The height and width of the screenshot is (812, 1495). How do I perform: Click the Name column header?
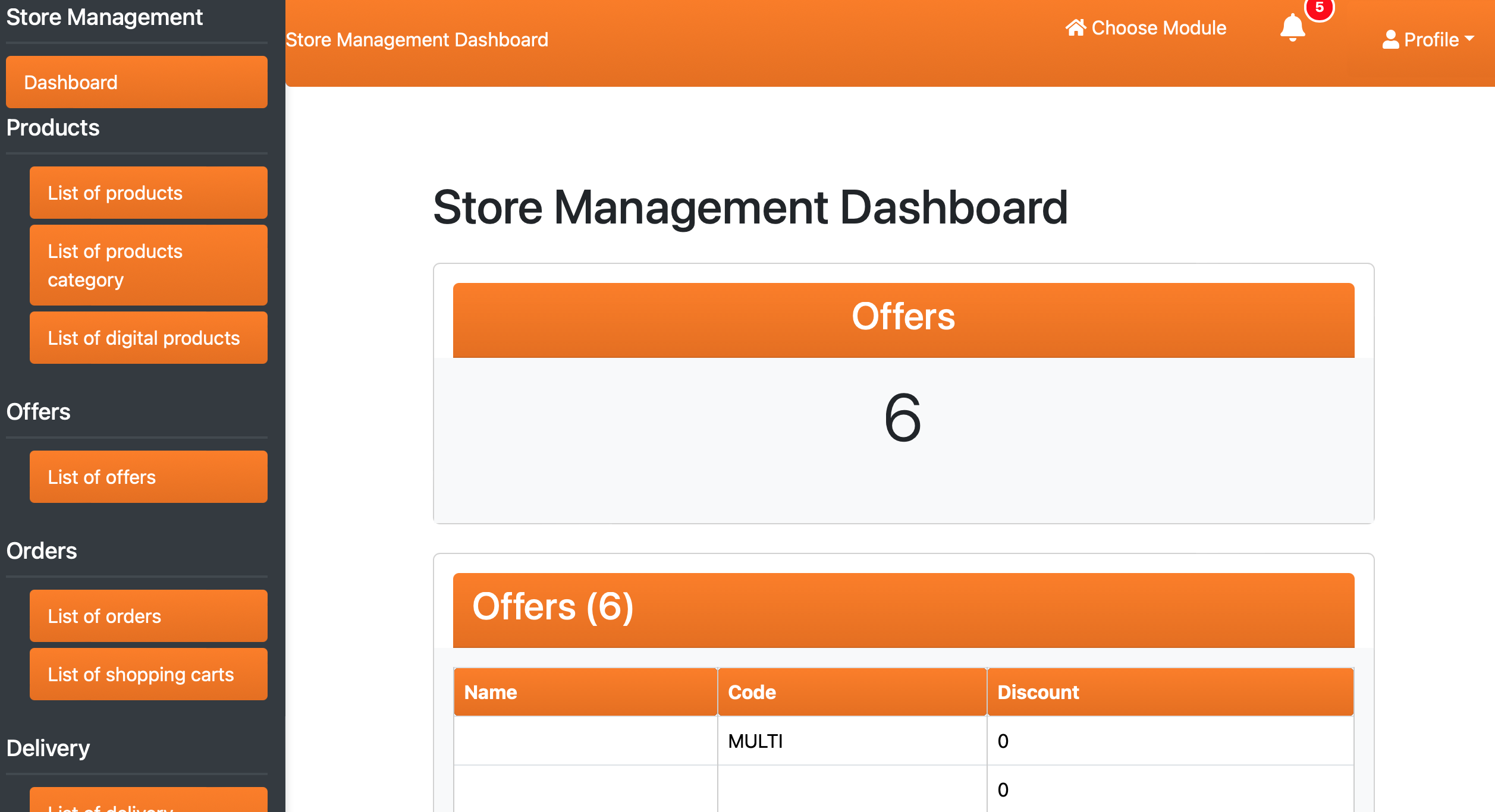click(585, 692)
